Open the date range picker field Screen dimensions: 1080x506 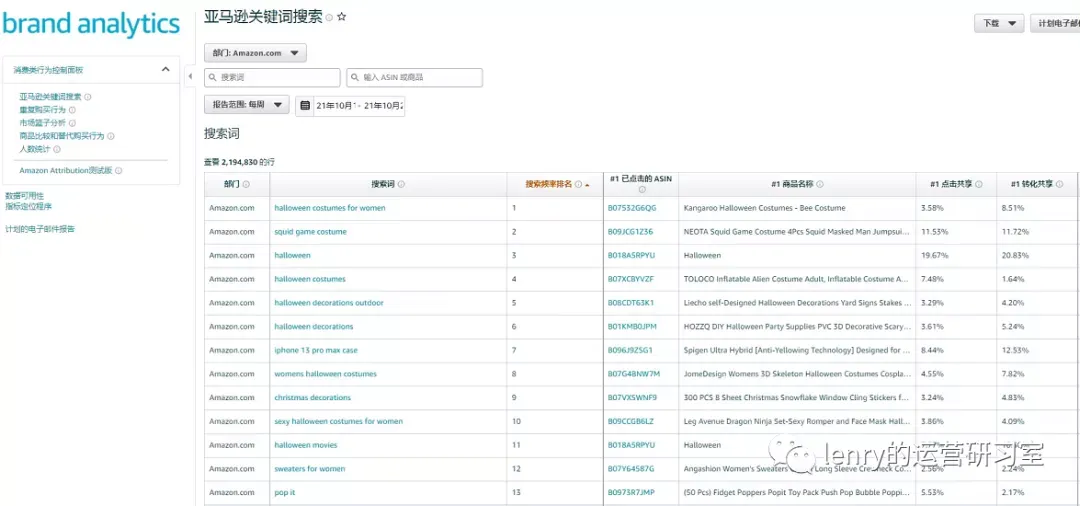pos(351,106)
